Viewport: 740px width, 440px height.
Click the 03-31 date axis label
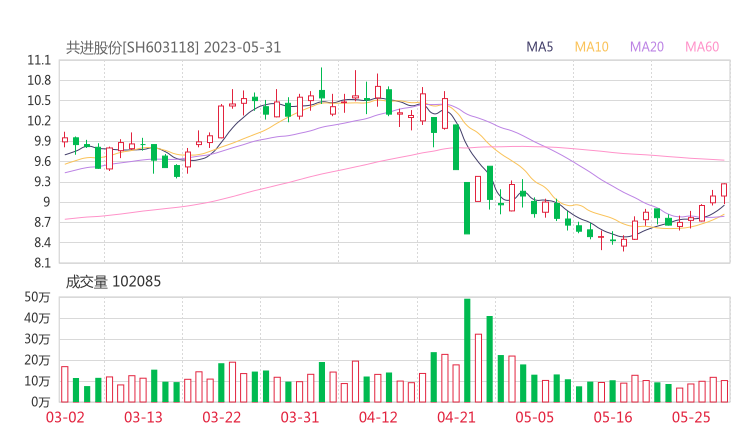tap(300, 417)
